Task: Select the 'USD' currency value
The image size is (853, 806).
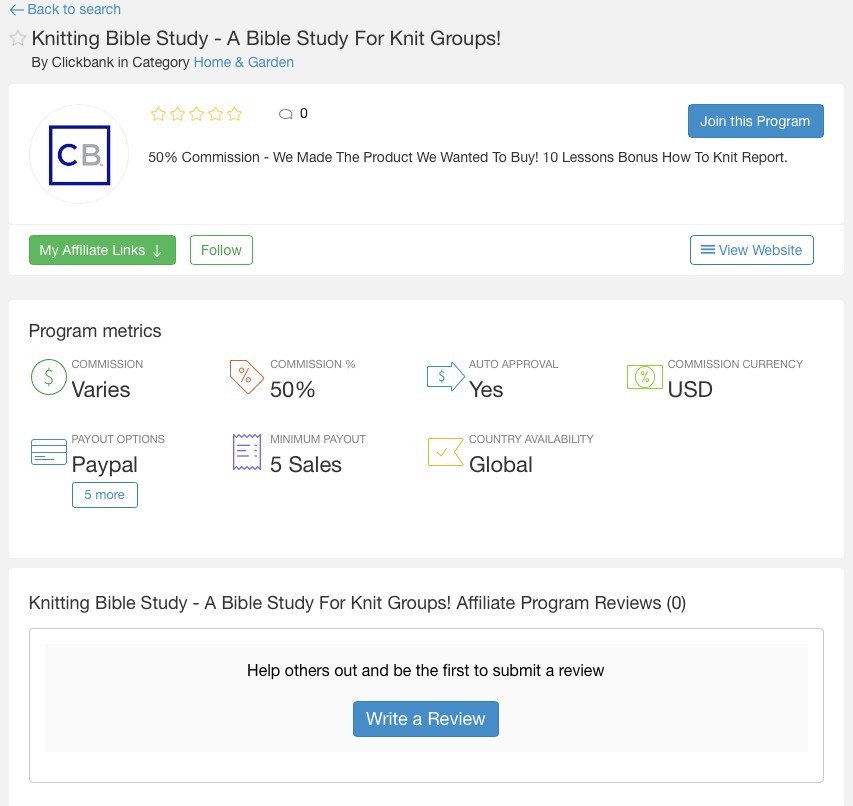Action: coord(690,389)
